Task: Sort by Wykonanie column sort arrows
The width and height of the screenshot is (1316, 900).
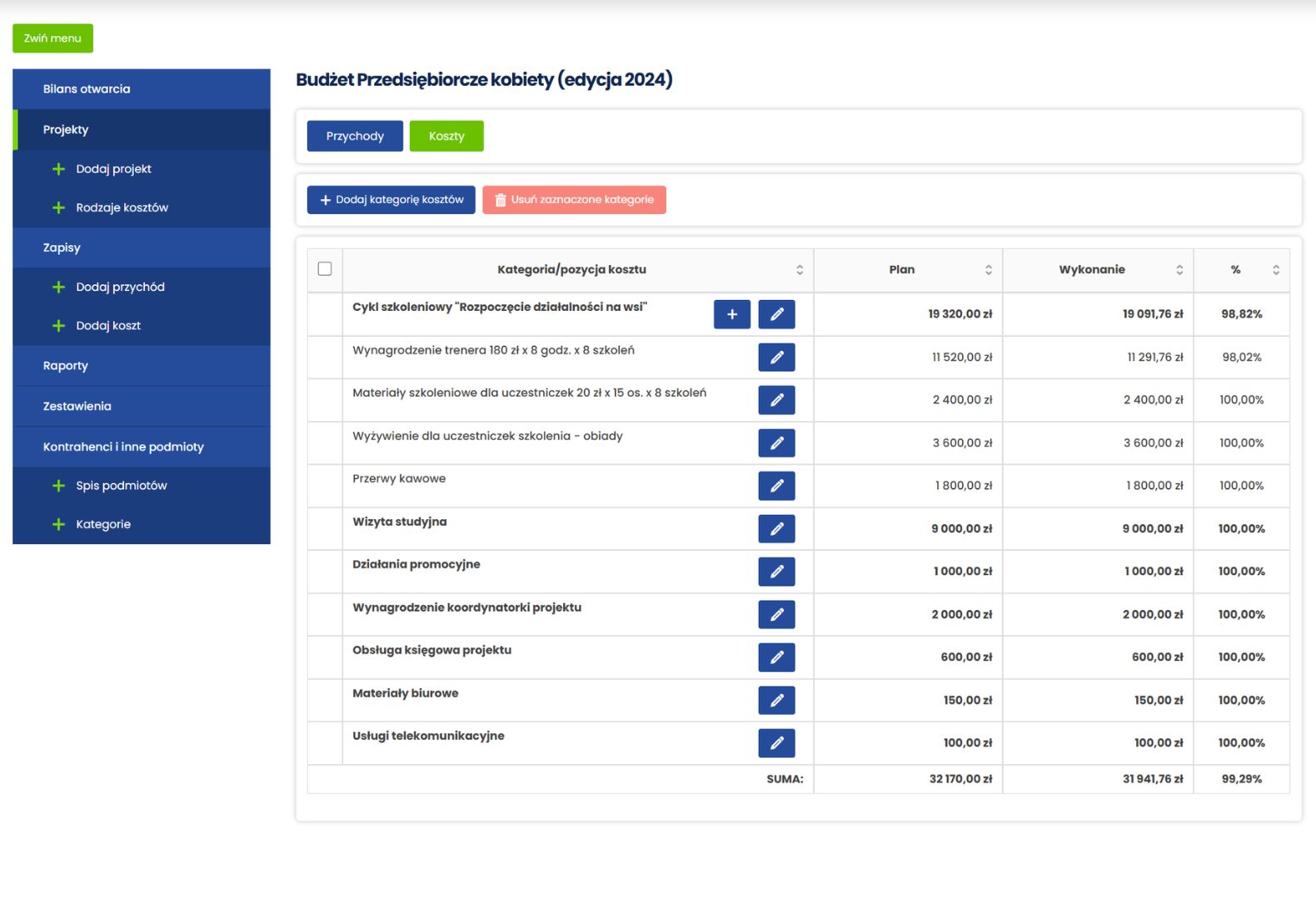Action: tap(1179, 270)
